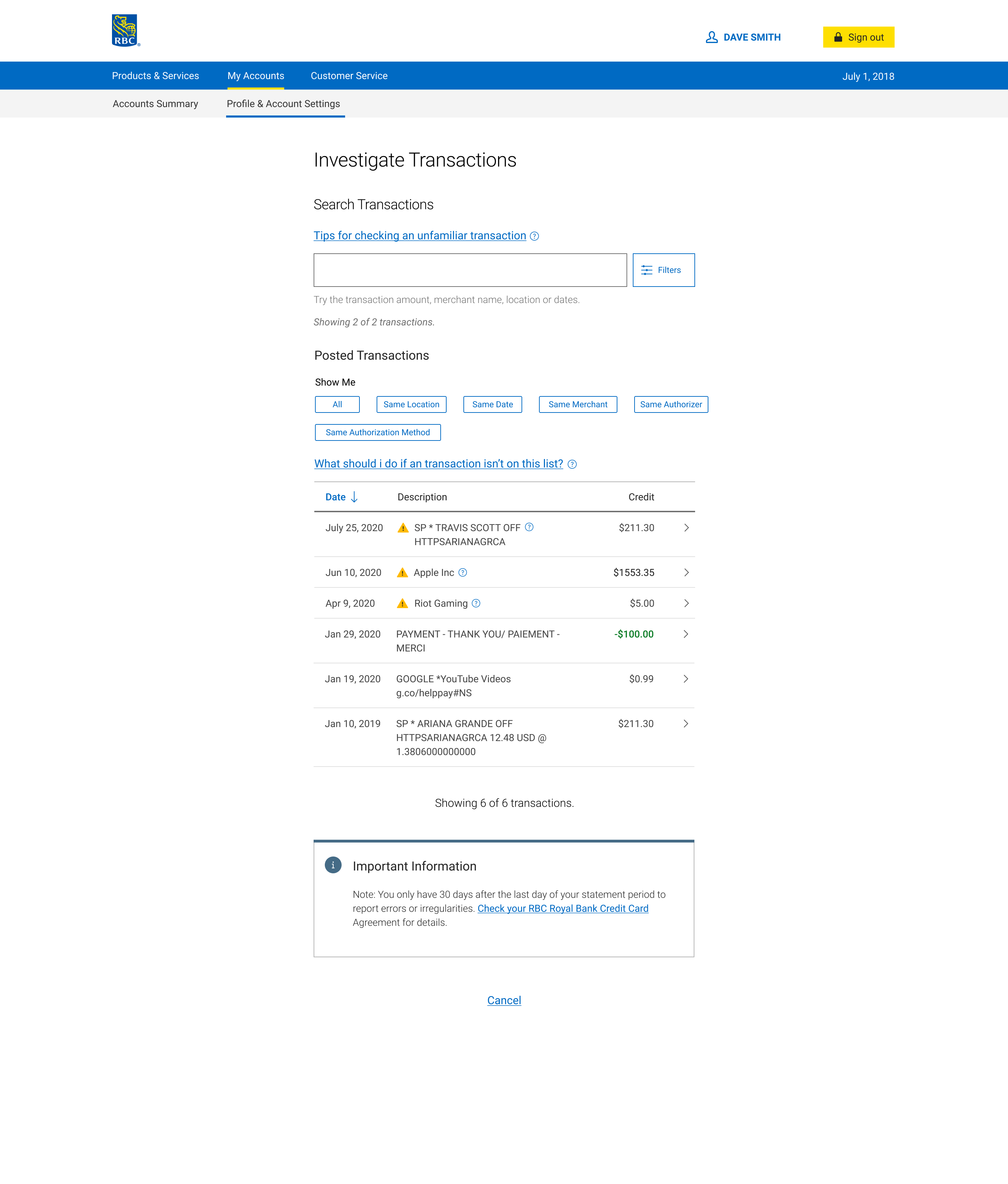The height and width of the screenshot is (1184, 1008).
Task: Switch to Accounts Summary tab
Action: pyautogui.click(x=155, y=104)
